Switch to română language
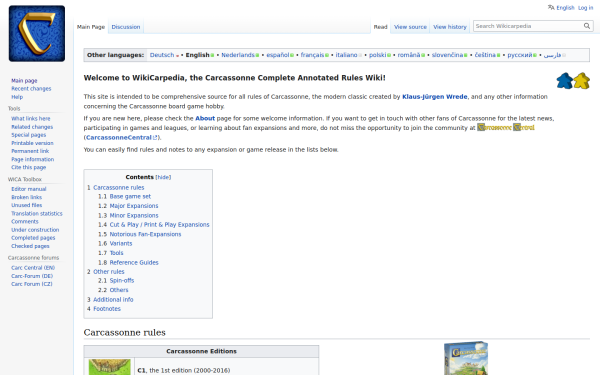Viewport: 600px width, 375px height. [409, 55]
